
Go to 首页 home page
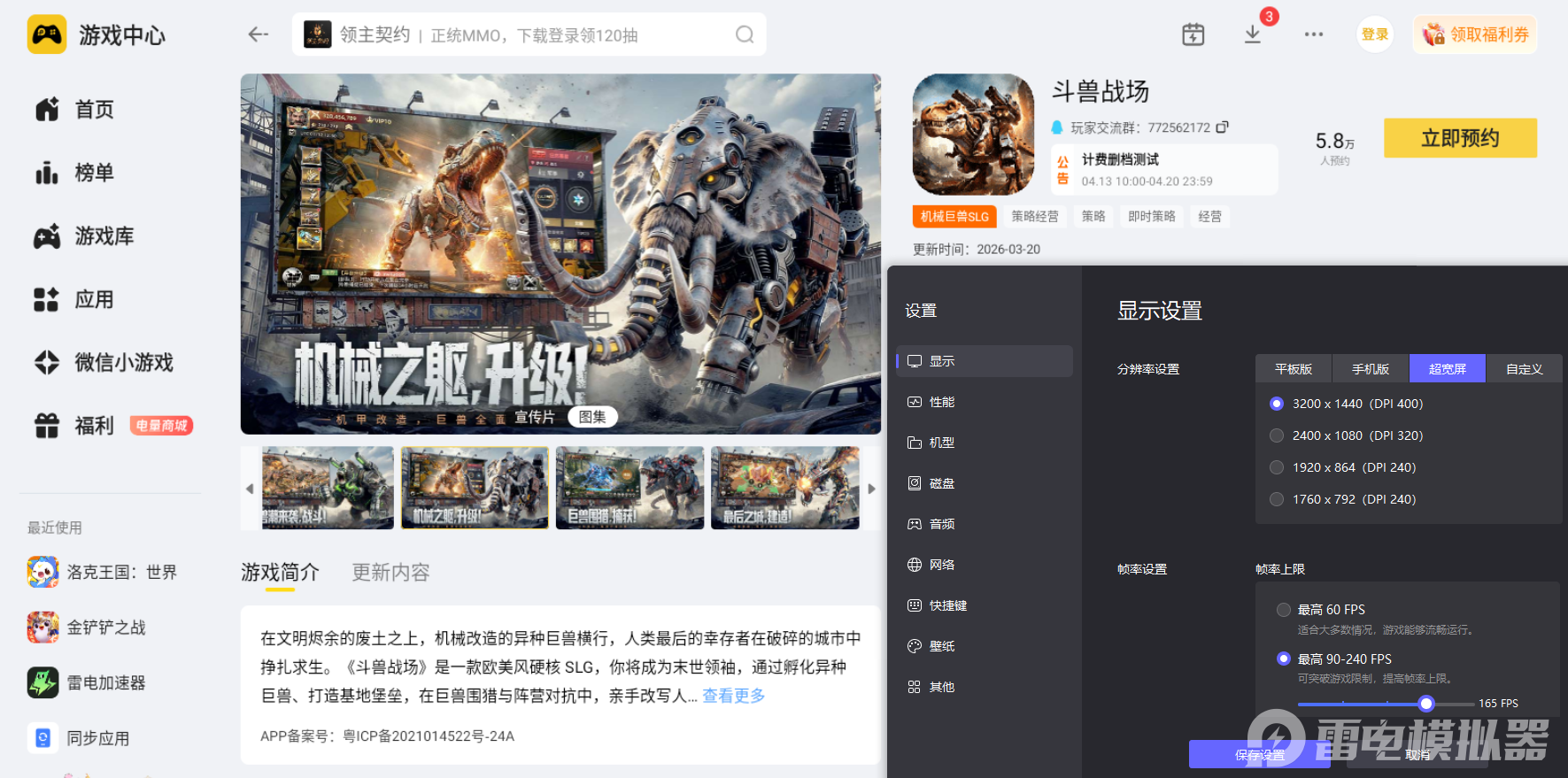click(74, 110)
